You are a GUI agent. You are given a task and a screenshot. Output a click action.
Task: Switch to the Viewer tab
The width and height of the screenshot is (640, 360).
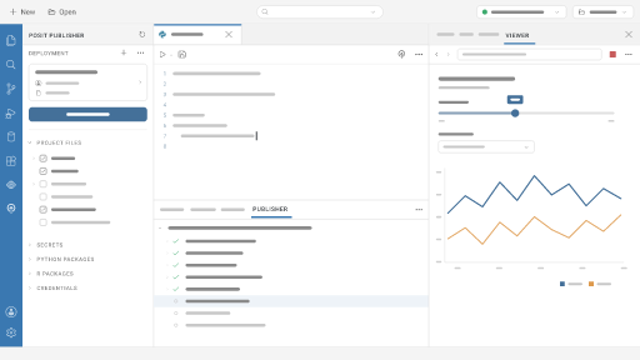517,35
